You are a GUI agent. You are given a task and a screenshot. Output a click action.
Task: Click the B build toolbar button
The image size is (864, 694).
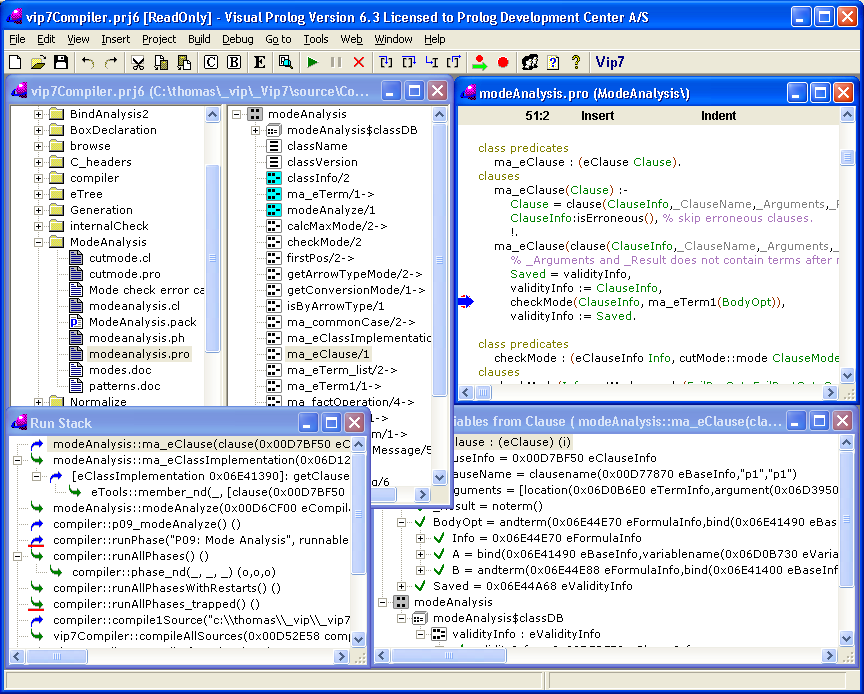coord(234,62)
